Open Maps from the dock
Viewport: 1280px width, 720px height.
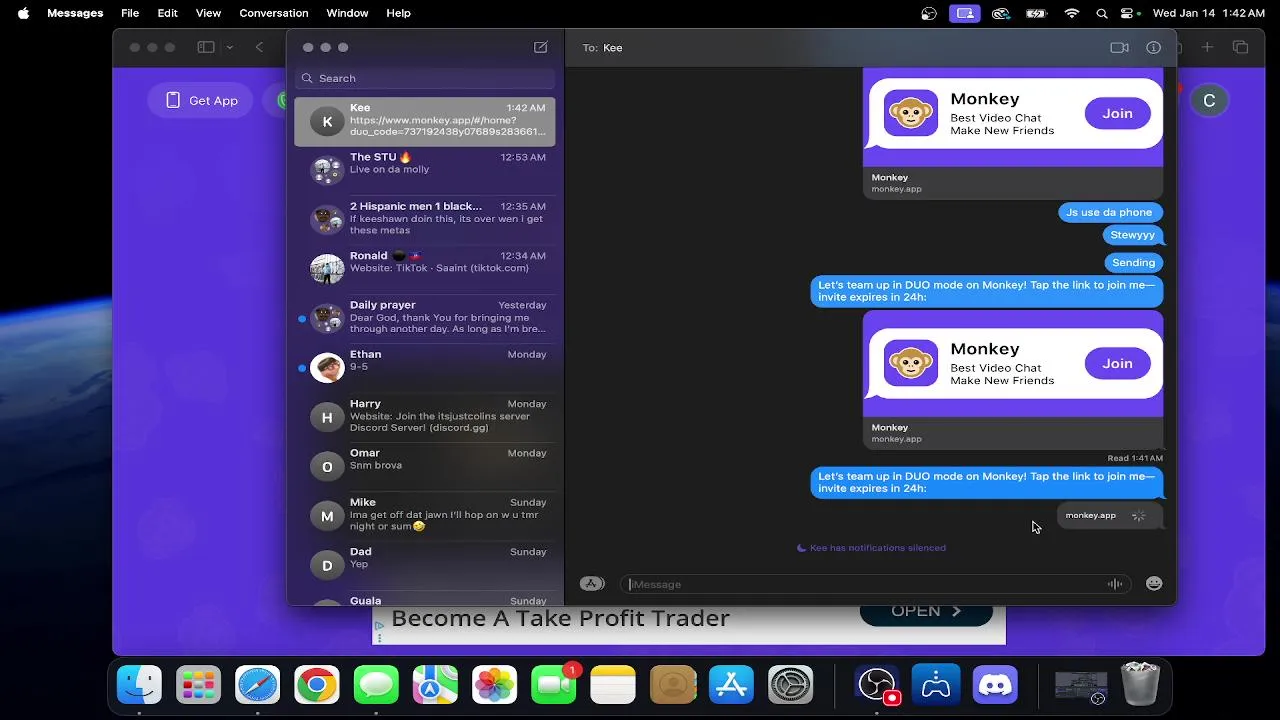tap(435, 685)
